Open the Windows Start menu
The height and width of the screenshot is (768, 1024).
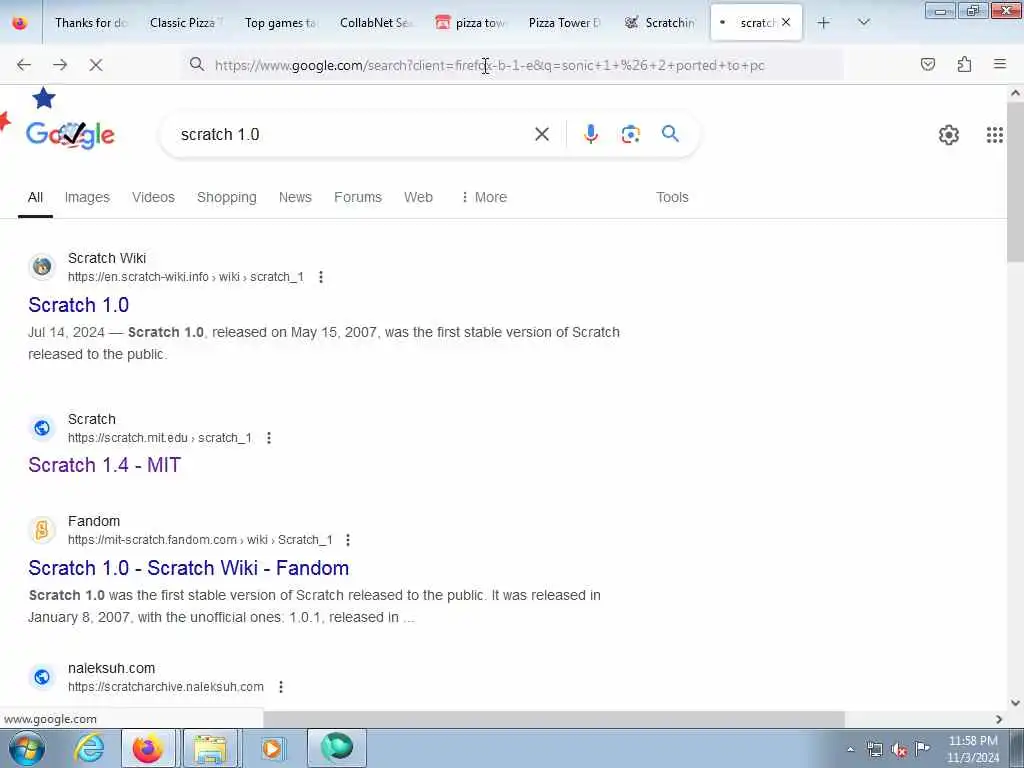tap(26, 748)
